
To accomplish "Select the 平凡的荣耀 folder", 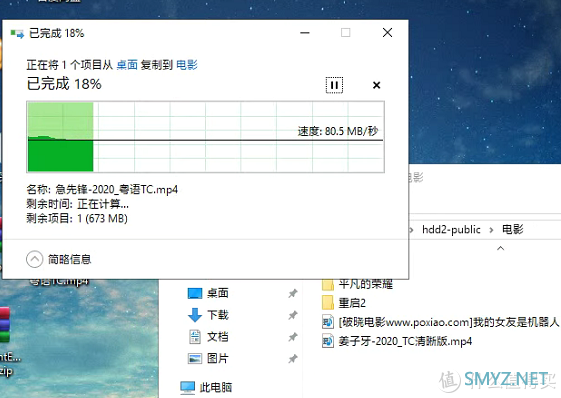I will 365,284.
